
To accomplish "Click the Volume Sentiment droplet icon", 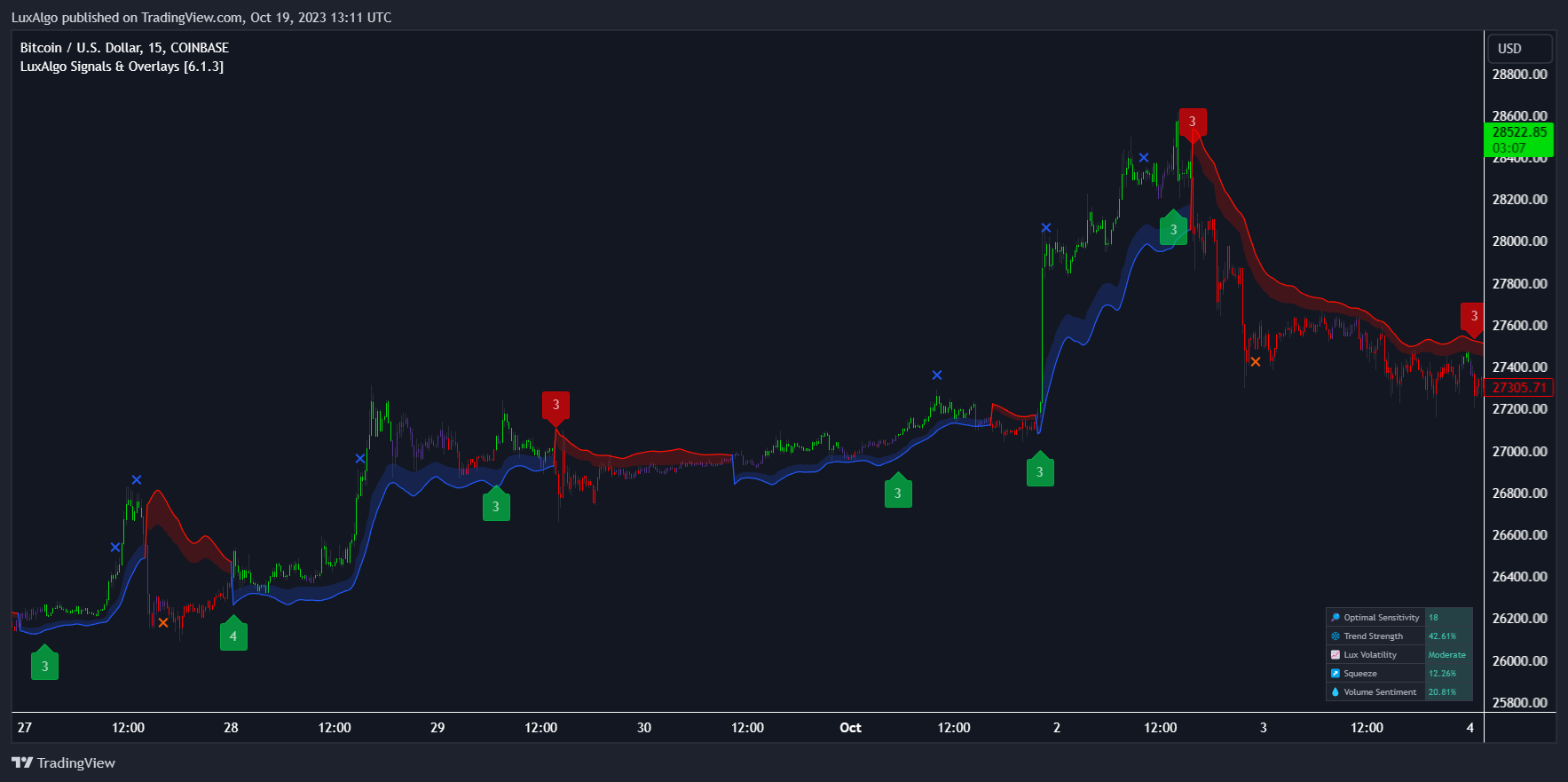I will pyautogui.click(x=1336, y=692).
